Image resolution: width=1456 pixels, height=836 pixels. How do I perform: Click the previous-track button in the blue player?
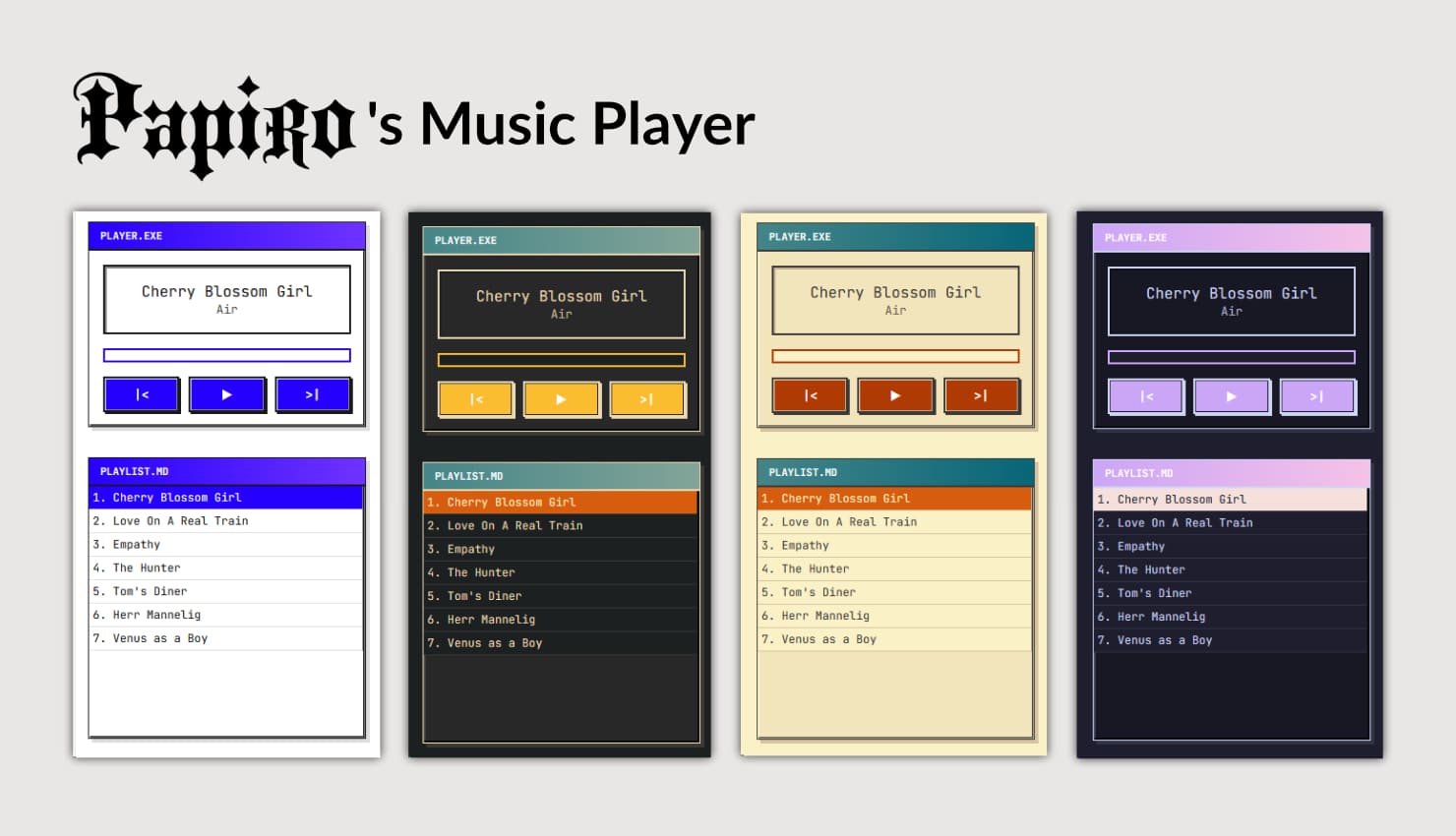[x=141, y=393]
